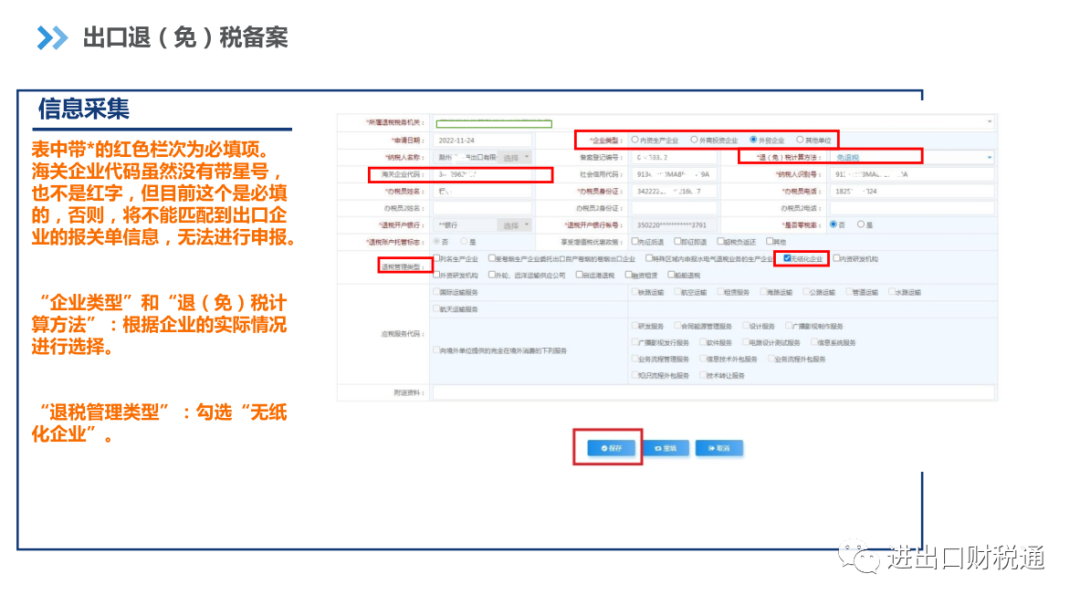Image resolution: width=1080 pixels, height=605 pixels.
Task: Click the 取消 cancel button
Action: pos(718,448)
